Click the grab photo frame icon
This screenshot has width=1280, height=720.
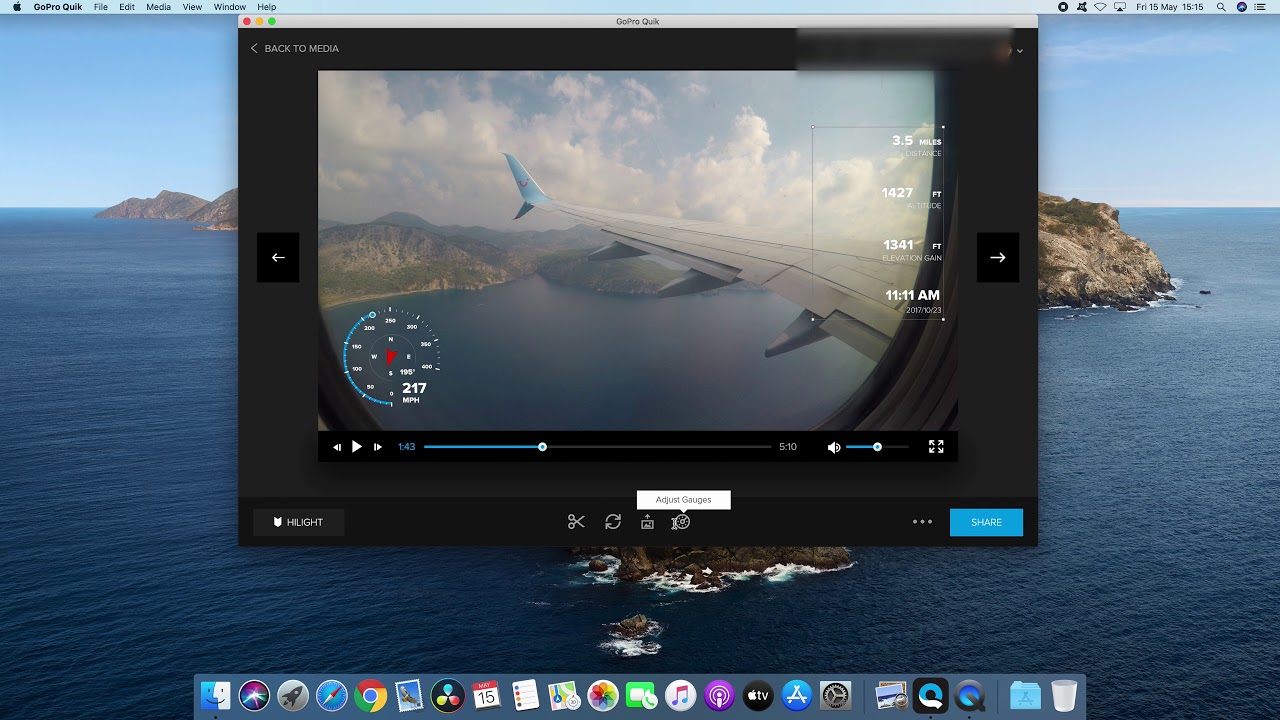pyautogui.click(x=647, y=522)
